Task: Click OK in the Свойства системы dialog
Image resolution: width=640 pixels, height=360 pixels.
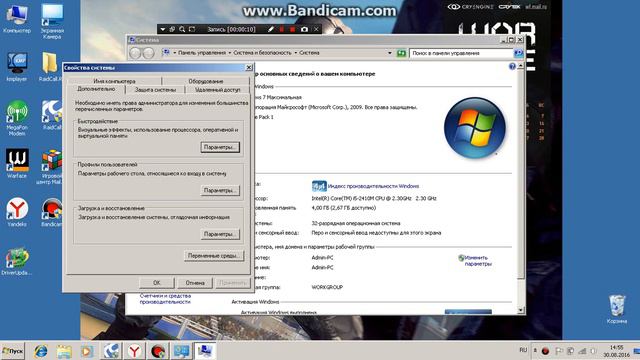Action: tap(157, 283)
